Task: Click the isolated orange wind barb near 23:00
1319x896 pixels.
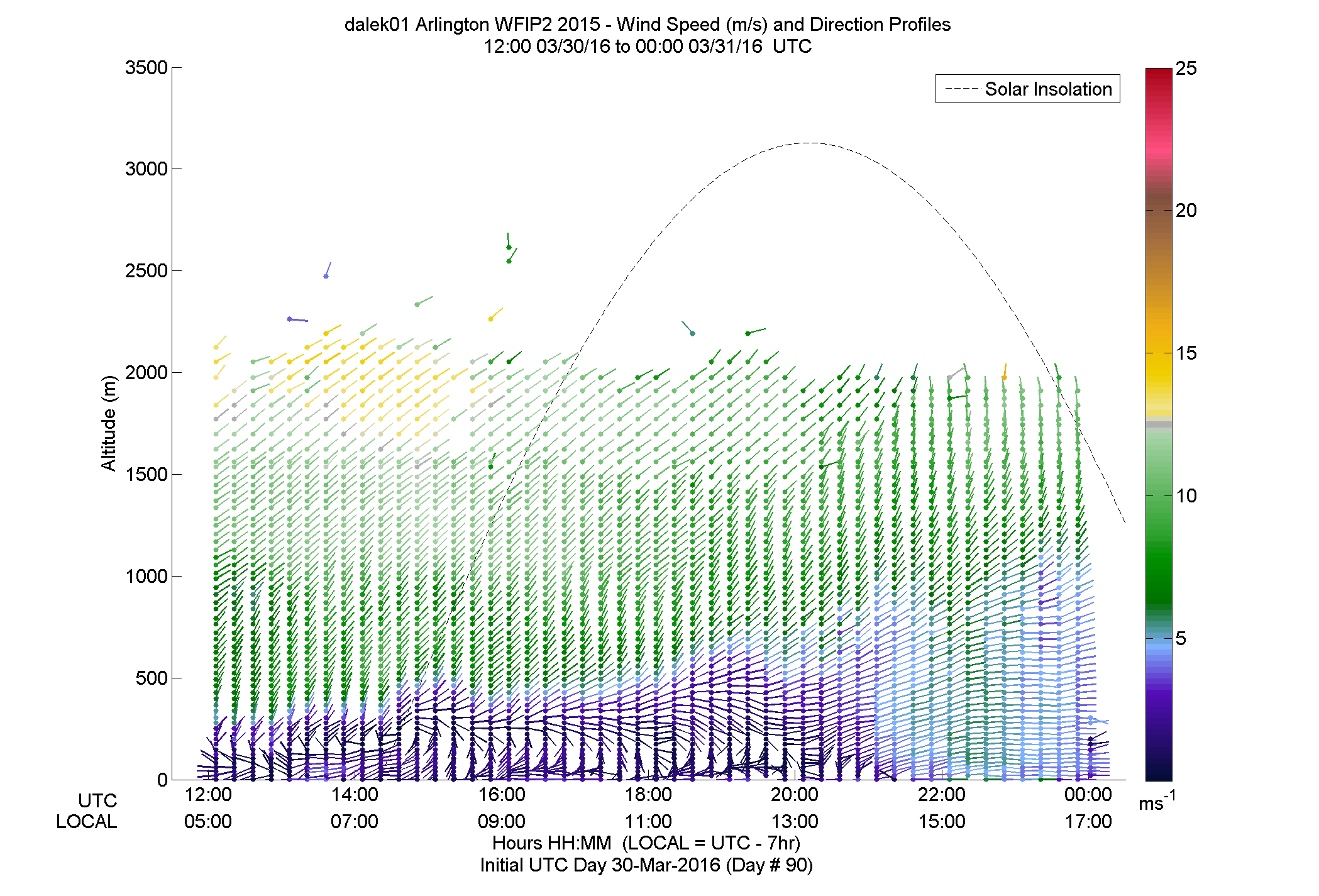Action: [x=1005, y=371]
